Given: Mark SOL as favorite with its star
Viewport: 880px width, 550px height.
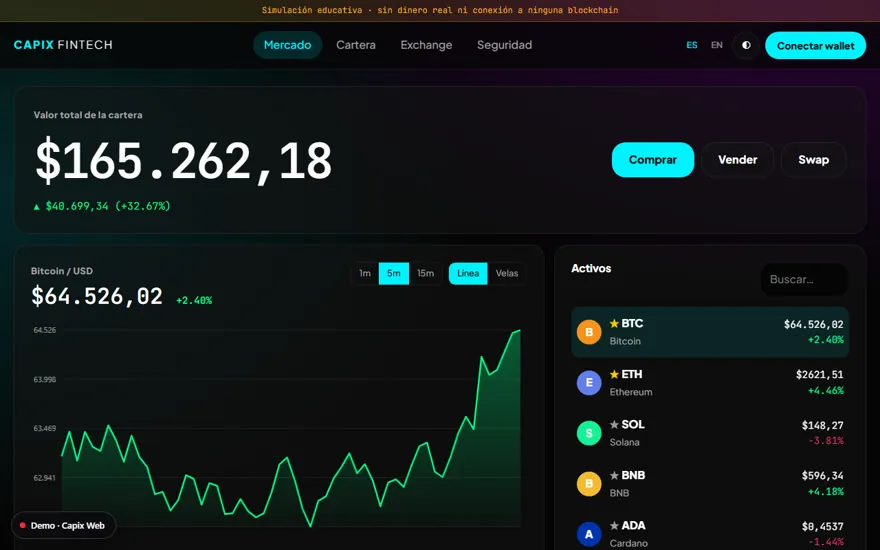Looking at the screenshot, I should [614, 425].
